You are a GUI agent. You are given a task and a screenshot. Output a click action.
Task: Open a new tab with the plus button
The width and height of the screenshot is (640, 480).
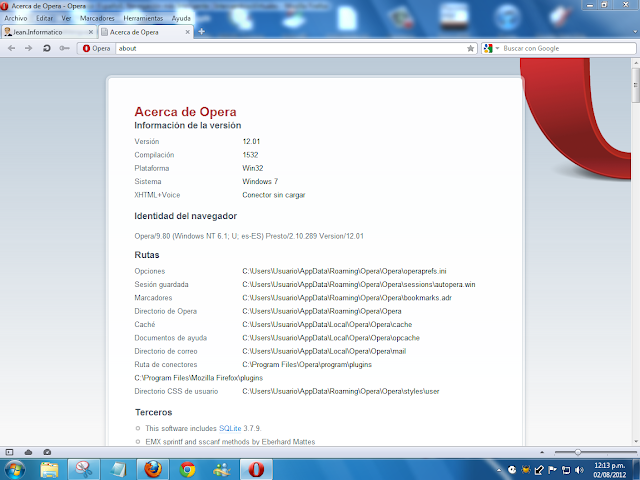pyautogui.click(x=201, y=31)
